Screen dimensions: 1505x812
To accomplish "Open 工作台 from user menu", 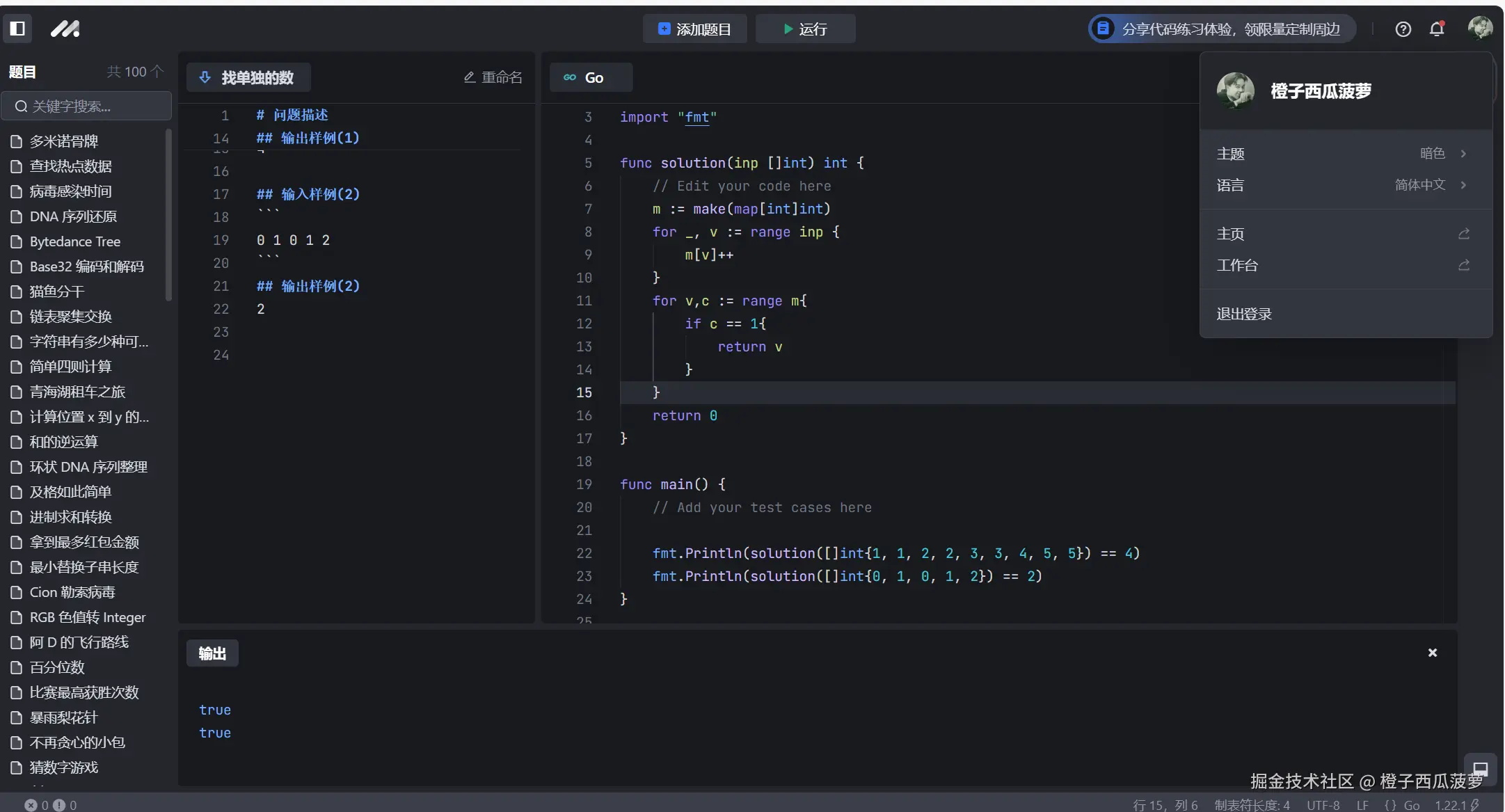I will pos(1346,265).
